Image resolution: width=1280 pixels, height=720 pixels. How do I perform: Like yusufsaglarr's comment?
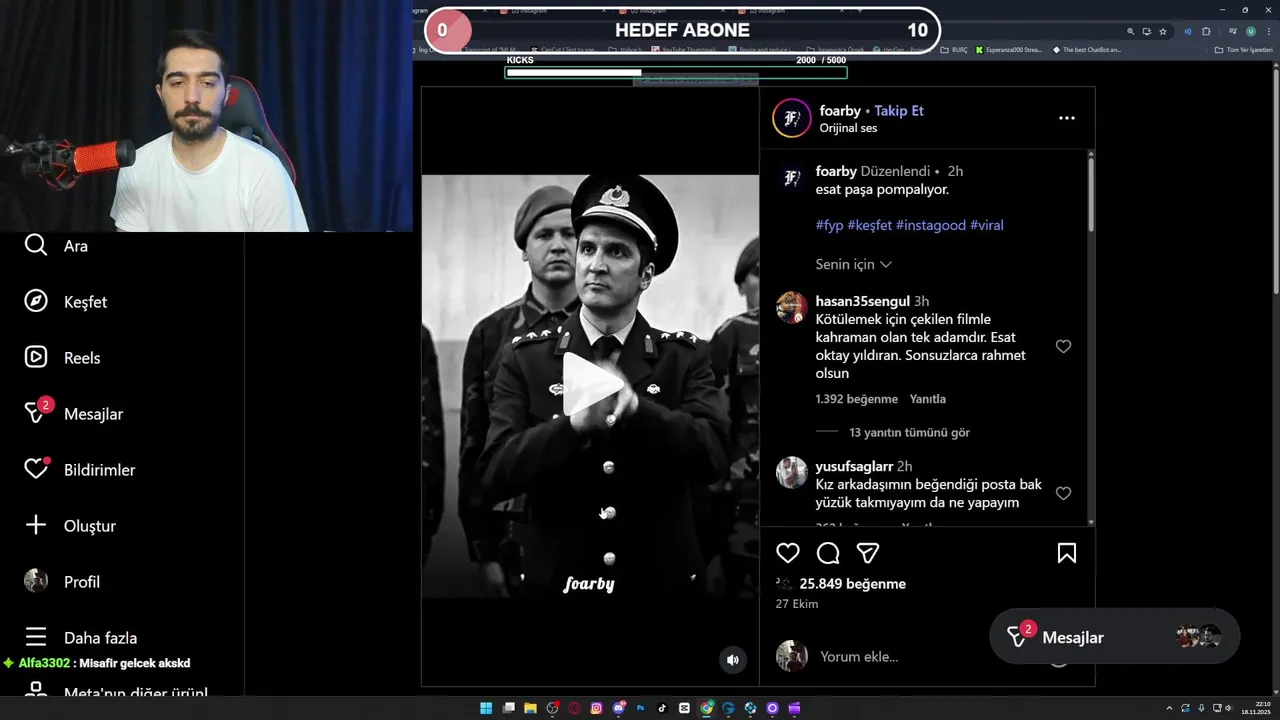pos(1063,493)
